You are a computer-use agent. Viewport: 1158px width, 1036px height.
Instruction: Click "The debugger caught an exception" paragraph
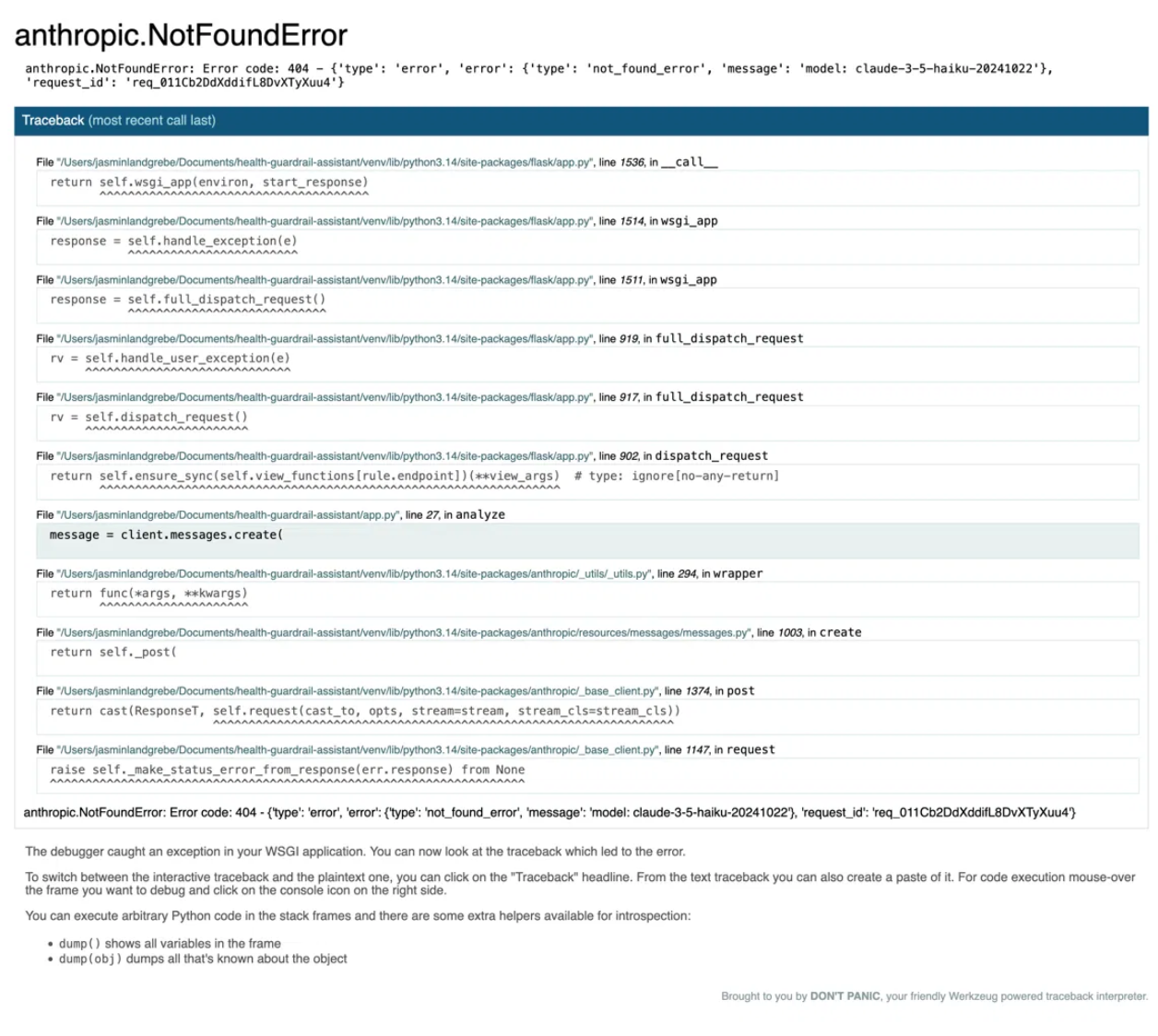(x=356, y=853)
